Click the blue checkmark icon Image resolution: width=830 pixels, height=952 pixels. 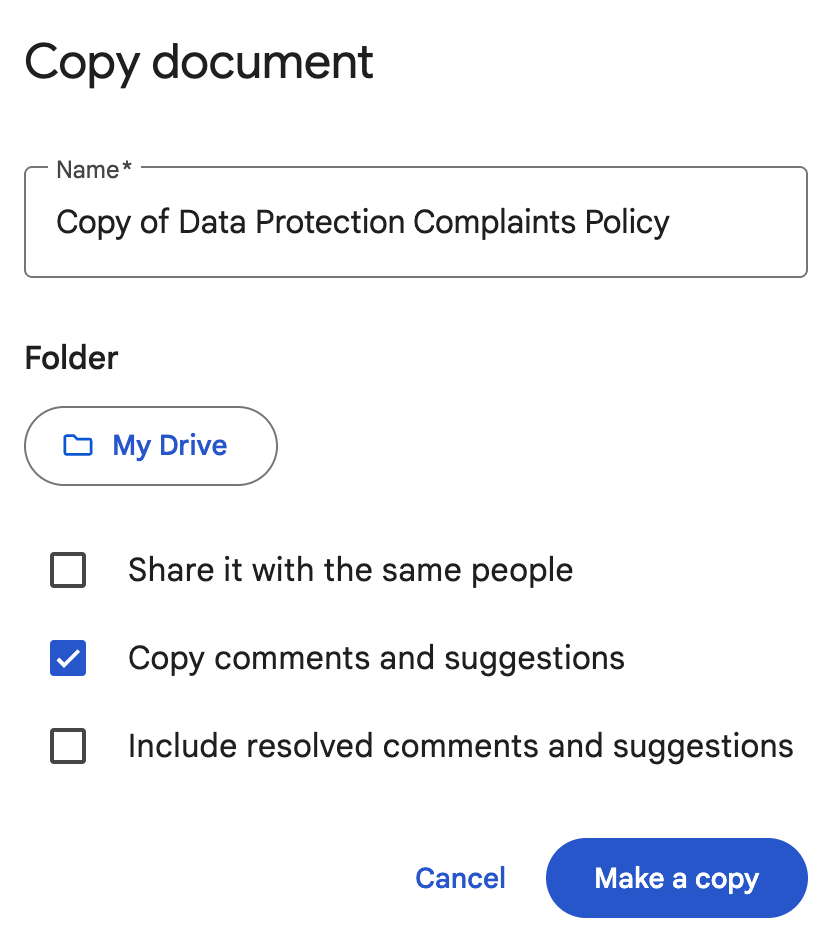pos(68,658)
